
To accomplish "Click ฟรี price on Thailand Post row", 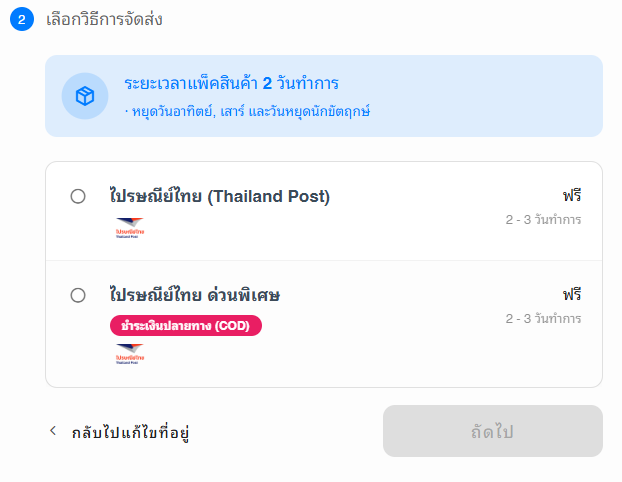I will pyautogui.click(x=572, y=196).
